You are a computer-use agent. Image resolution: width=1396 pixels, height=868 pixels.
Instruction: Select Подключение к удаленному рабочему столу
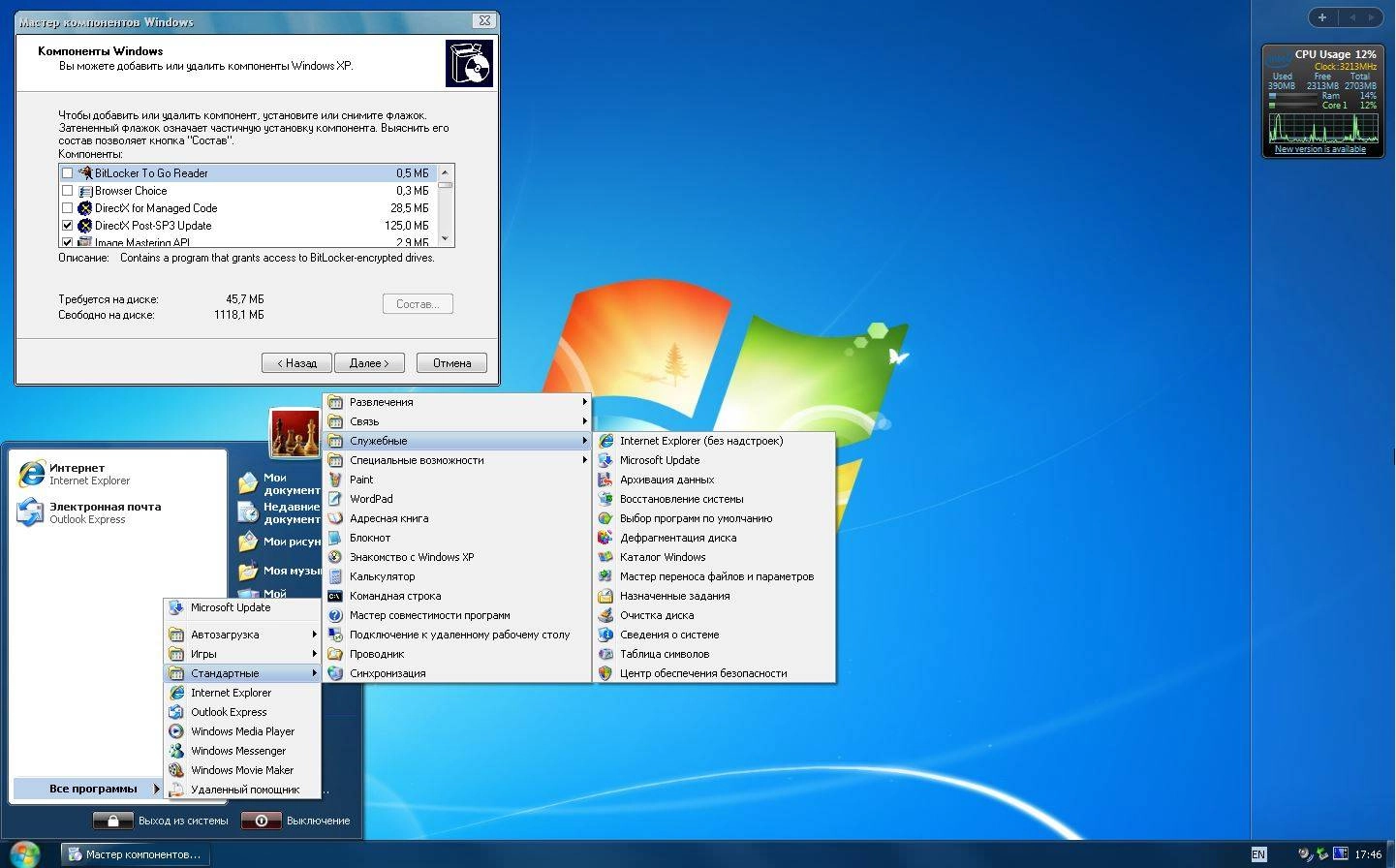pos(457,635)
